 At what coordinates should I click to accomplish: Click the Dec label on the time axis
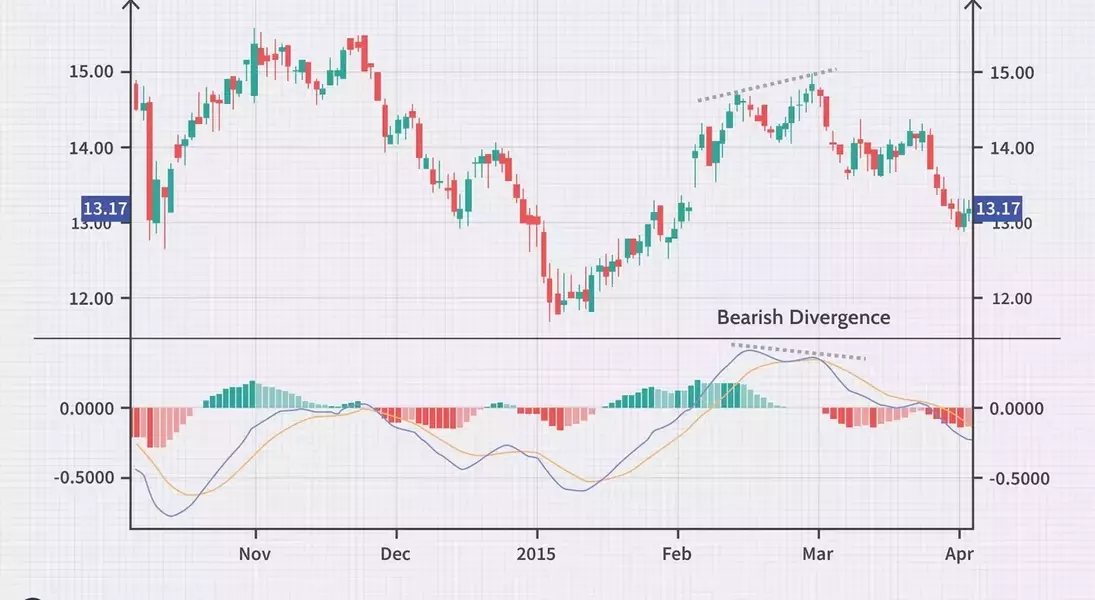click(x=395, y=555)
